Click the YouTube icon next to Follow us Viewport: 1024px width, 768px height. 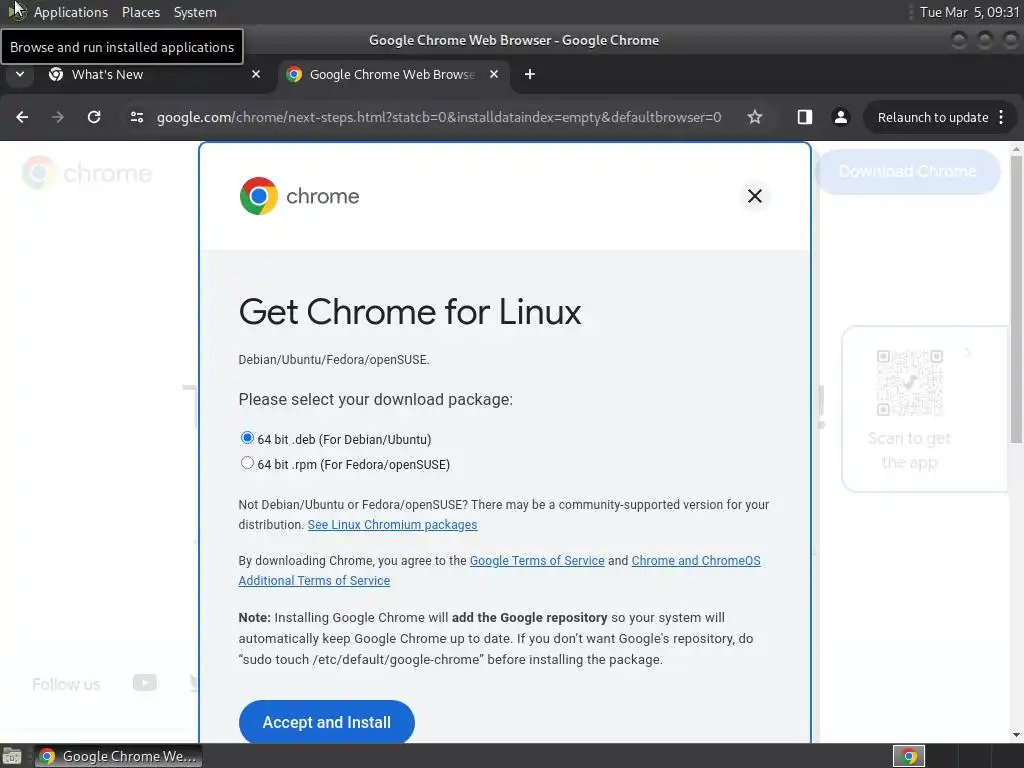click(x=145, y=683)
